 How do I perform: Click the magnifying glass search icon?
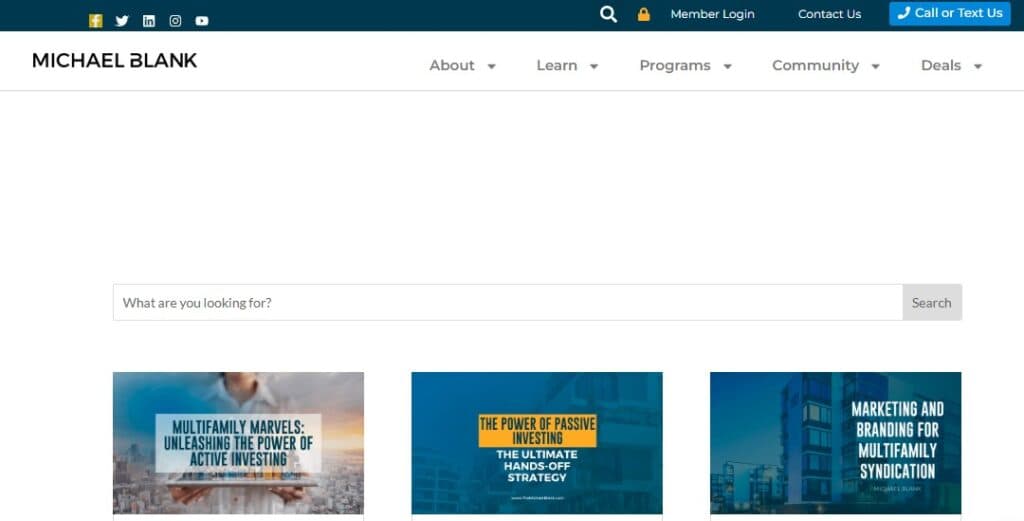pos(608,14)
